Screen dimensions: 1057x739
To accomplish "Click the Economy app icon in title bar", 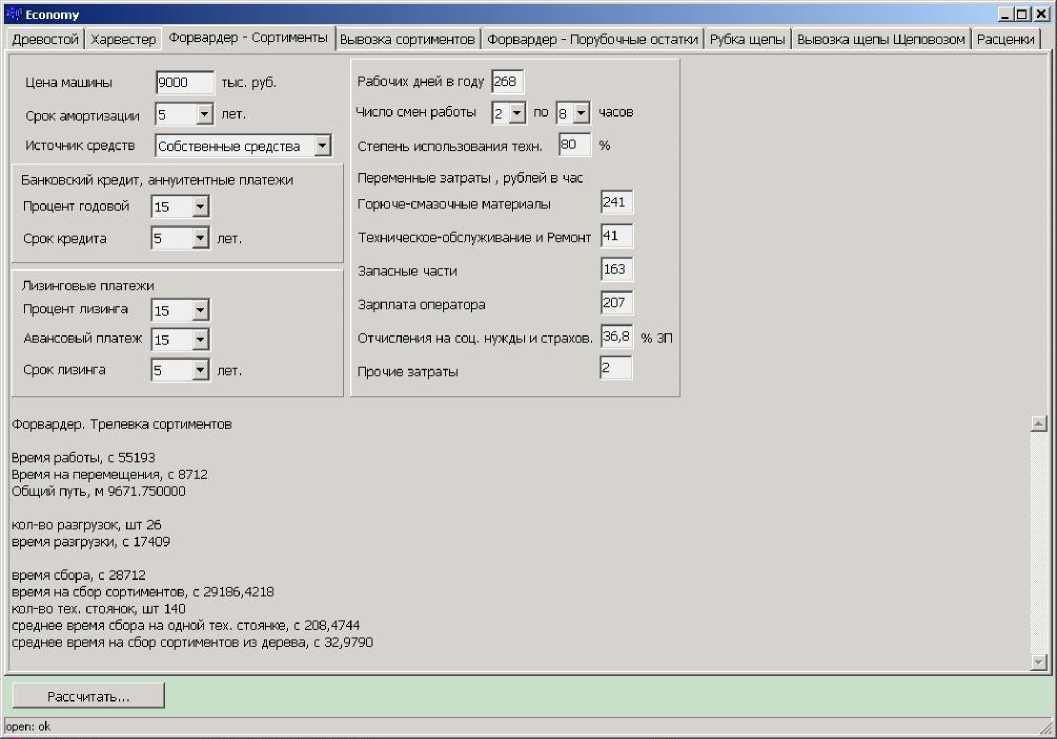I will pyautogui.click(x=14, y=15).
